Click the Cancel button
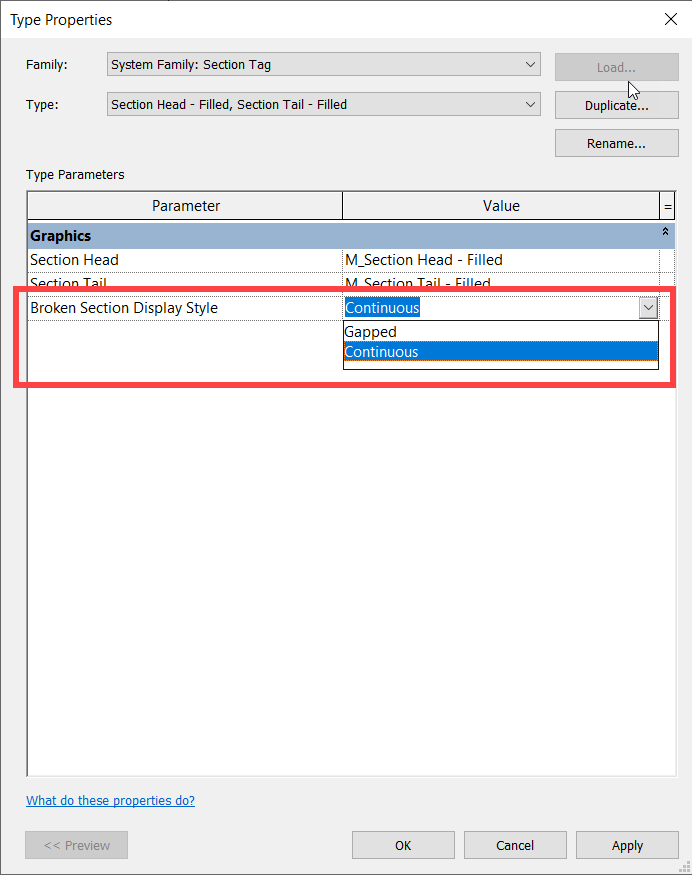 coord(515,845)
